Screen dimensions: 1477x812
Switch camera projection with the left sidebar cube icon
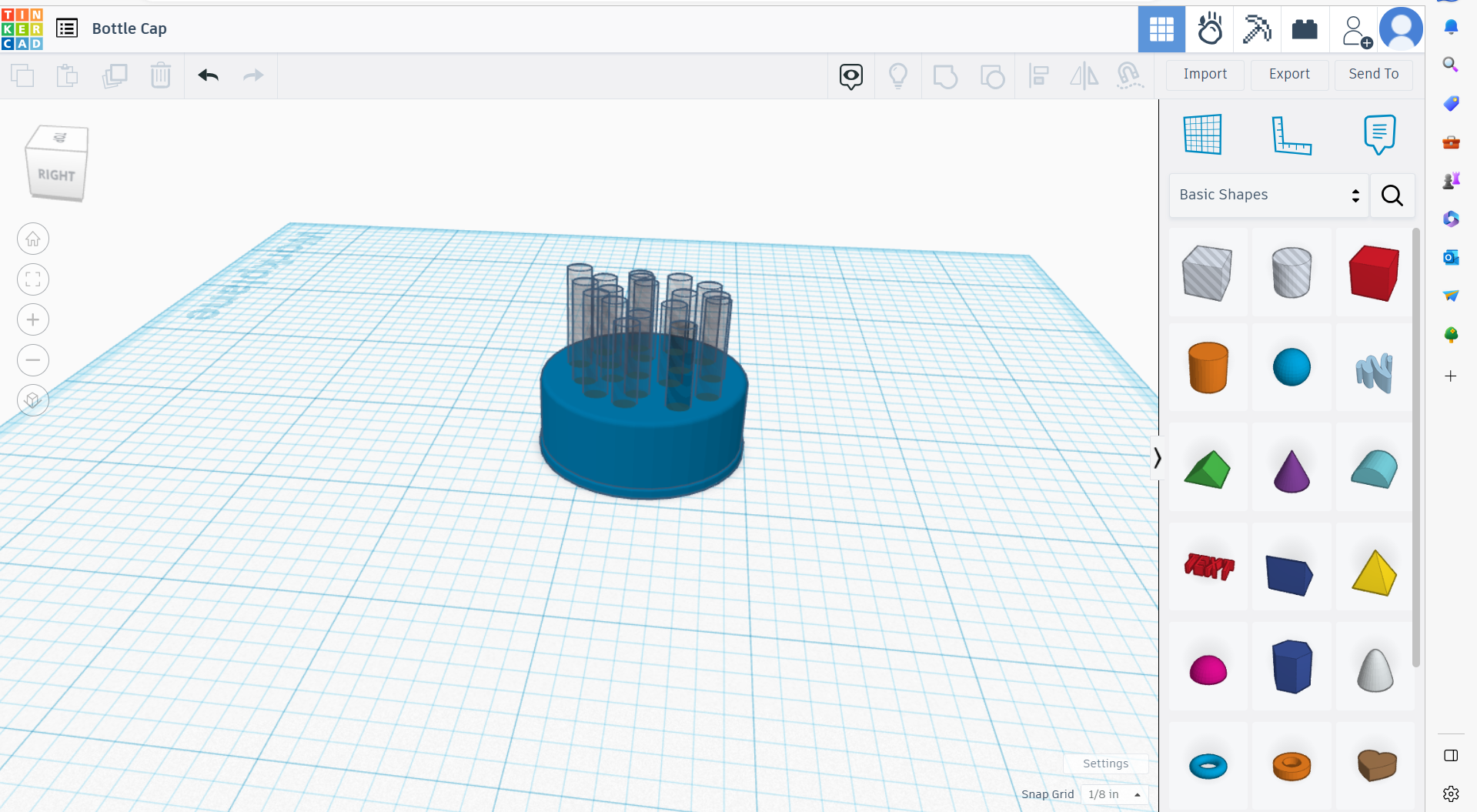[32, 400]
